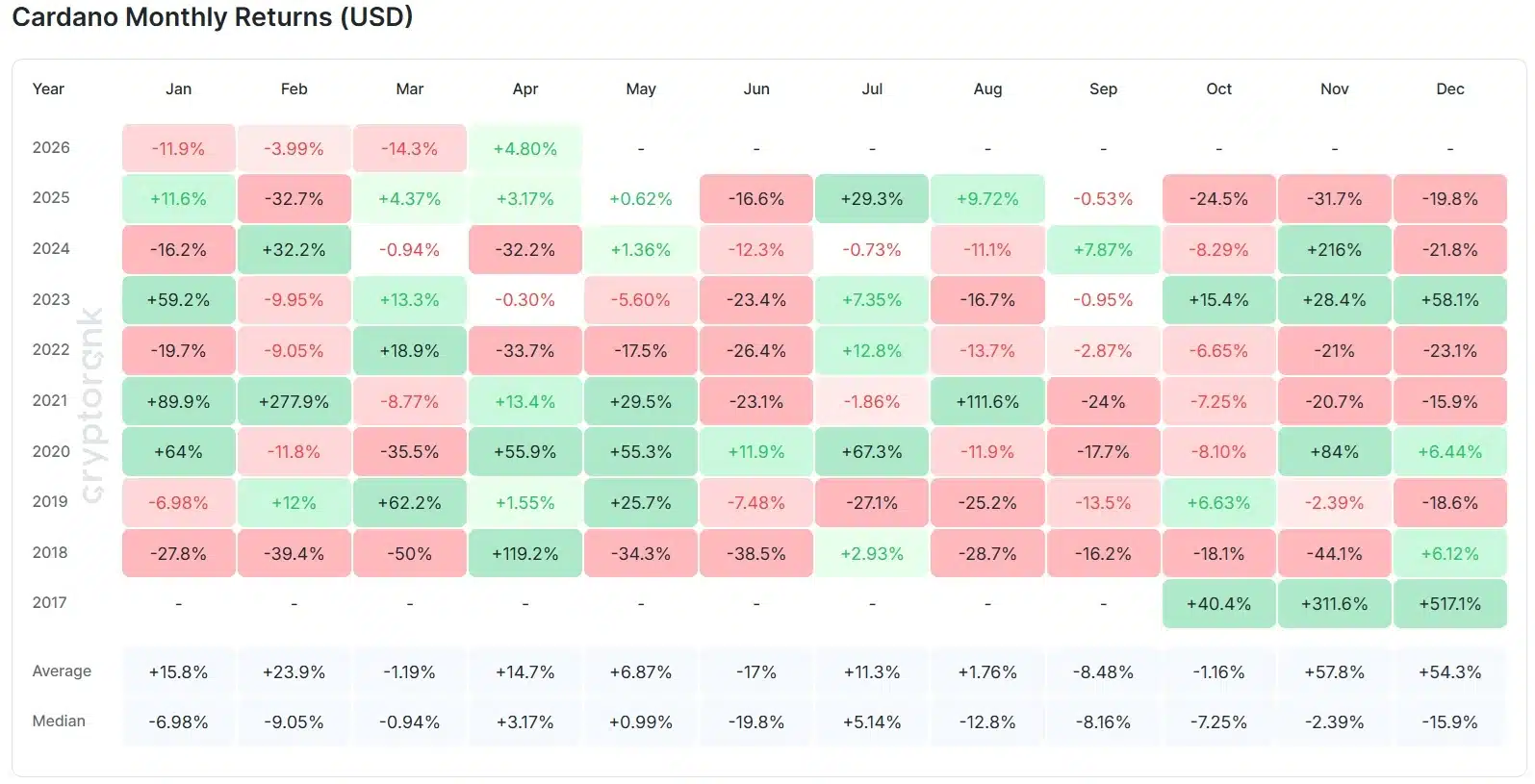This screenshot has height=784, width=1535.
Task: Select the Average row label
Action: (x=62, y=671)
